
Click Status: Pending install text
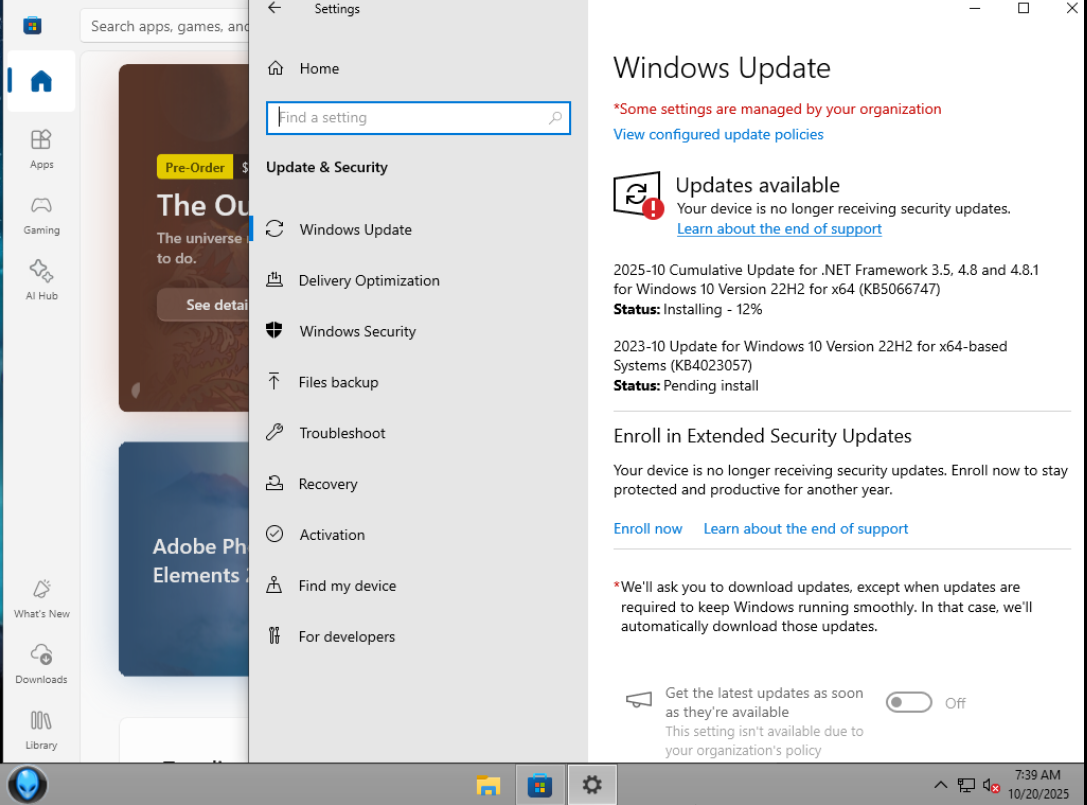[x=686, y=386]
